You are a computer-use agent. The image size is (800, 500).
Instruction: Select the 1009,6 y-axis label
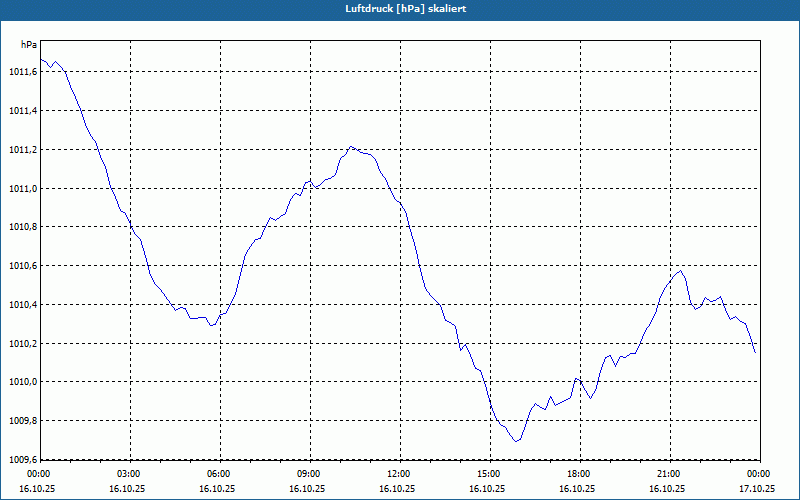point(23,459)
